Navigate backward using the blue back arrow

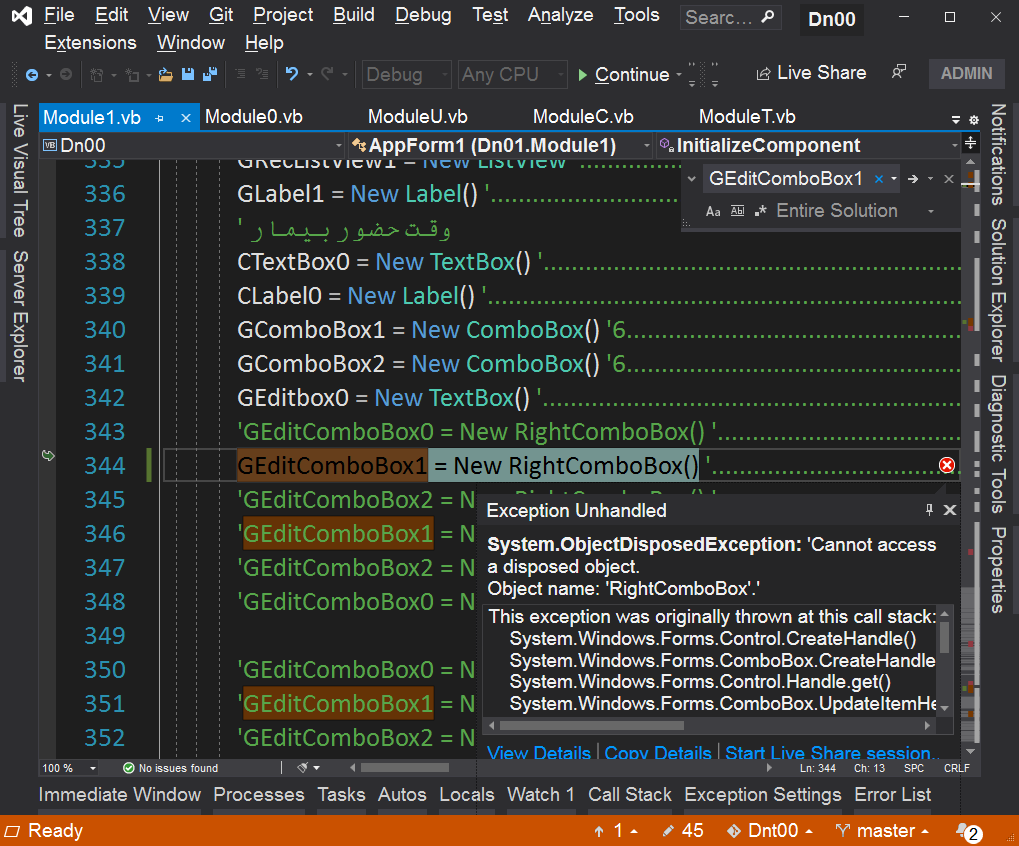coord(30,73)
